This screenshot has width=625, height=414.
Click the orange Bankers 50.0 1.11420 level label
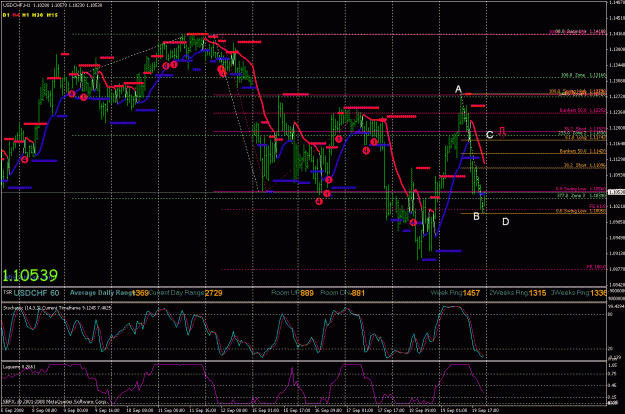pos(583,151)
